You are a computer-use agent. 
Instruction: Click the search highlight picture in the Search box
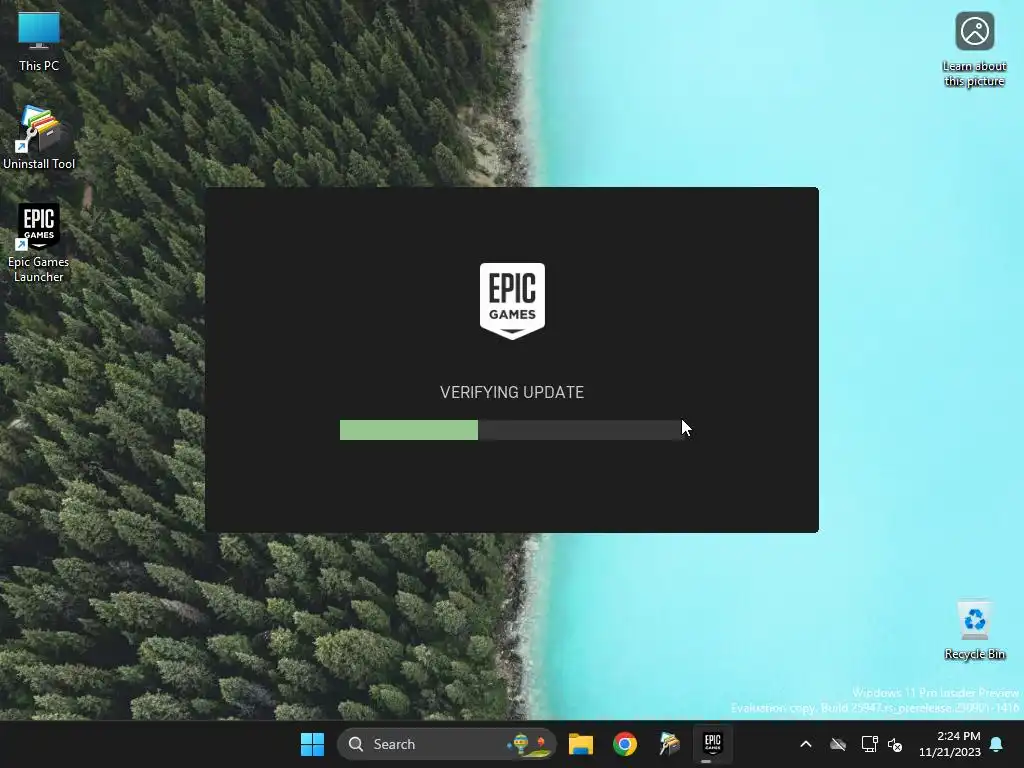529,744
